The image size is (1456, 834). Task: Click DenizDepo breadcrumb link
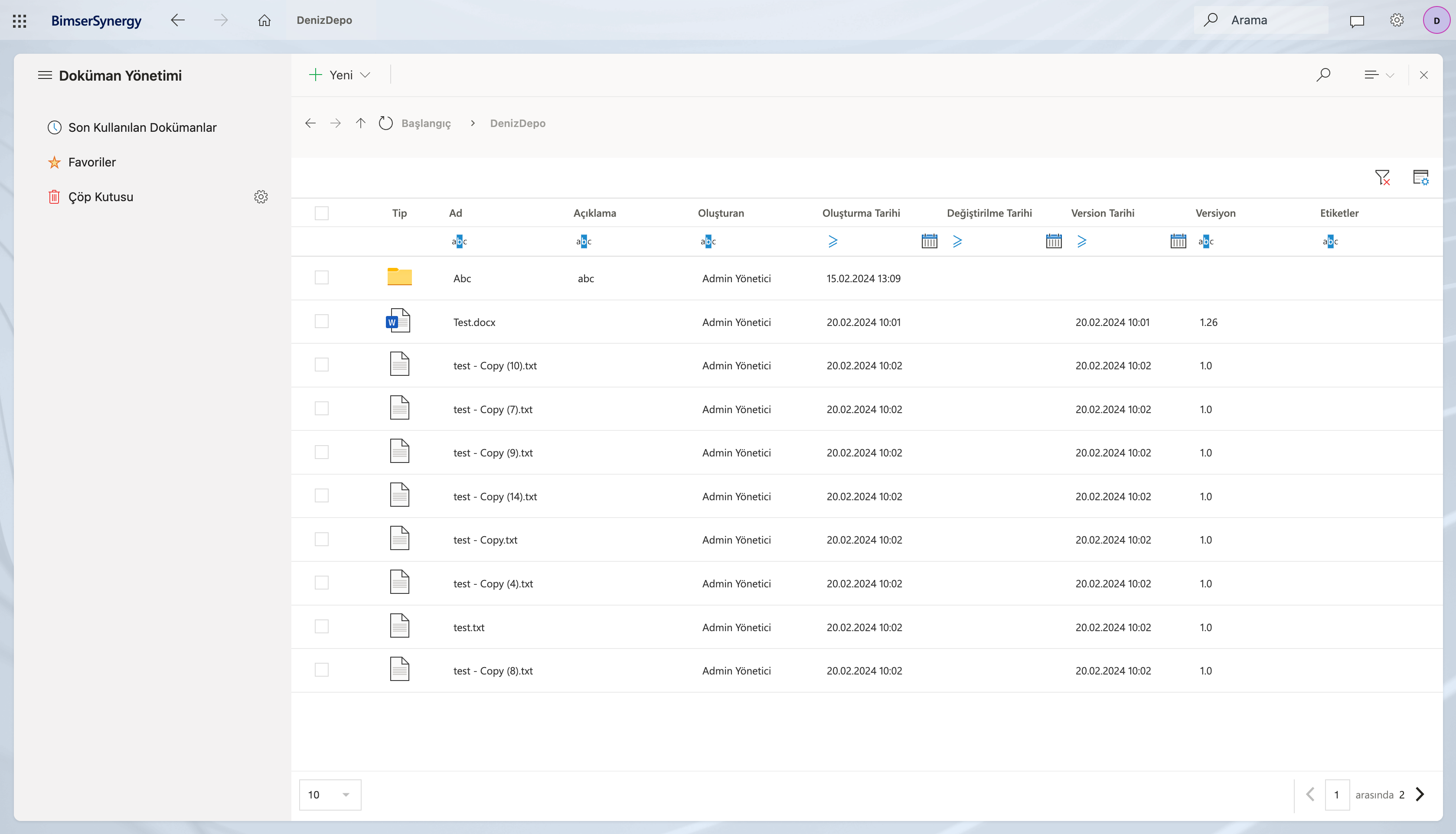click(x=518, y=123)
